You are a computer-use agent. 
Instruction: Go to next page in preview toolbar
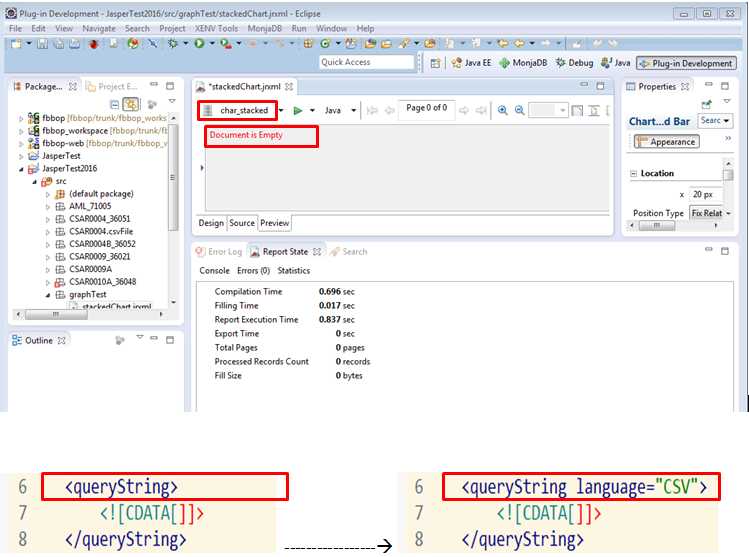(x=463, y=110)
